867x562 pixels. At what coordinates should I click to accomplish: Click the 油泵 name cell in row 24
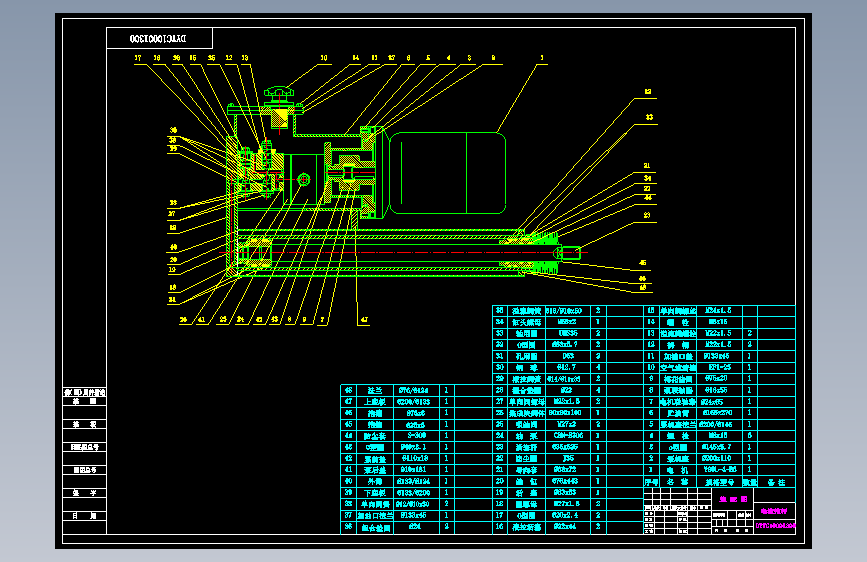click(526, 436)
